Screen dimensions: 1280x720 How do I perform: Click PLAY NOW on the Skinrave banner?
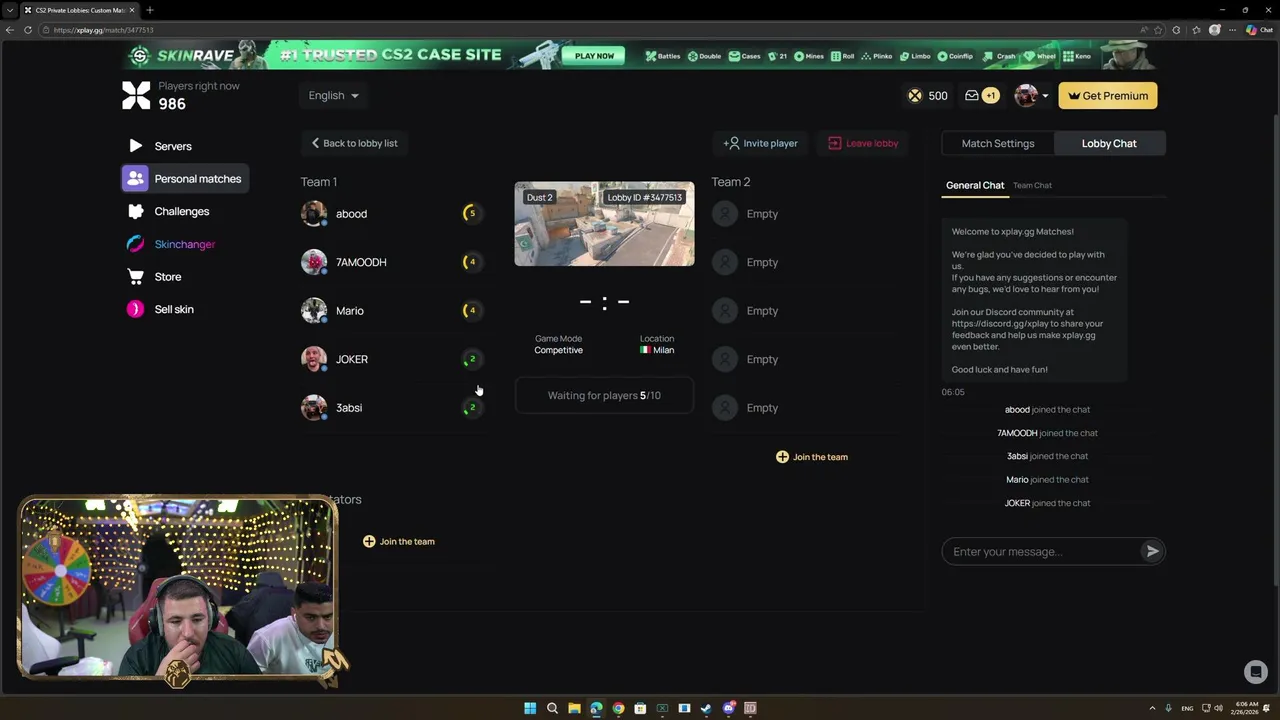coord(594,56)
